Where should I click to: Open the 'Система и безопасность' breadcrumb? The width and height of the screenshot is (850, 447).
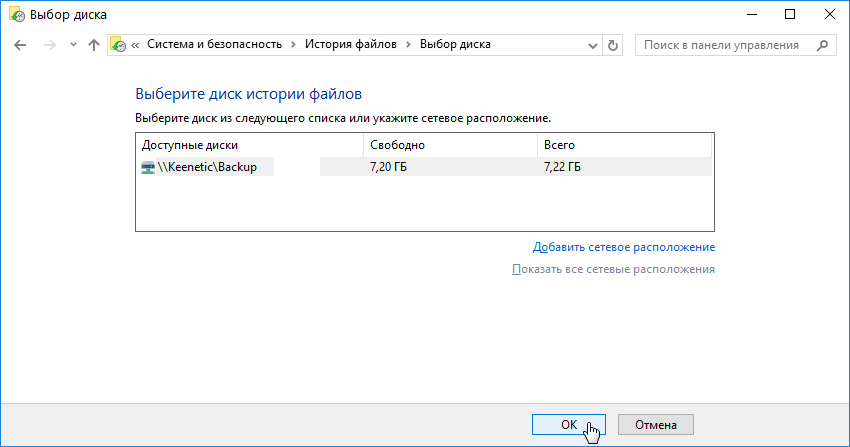pyautogui.click(x=214, y=45)
